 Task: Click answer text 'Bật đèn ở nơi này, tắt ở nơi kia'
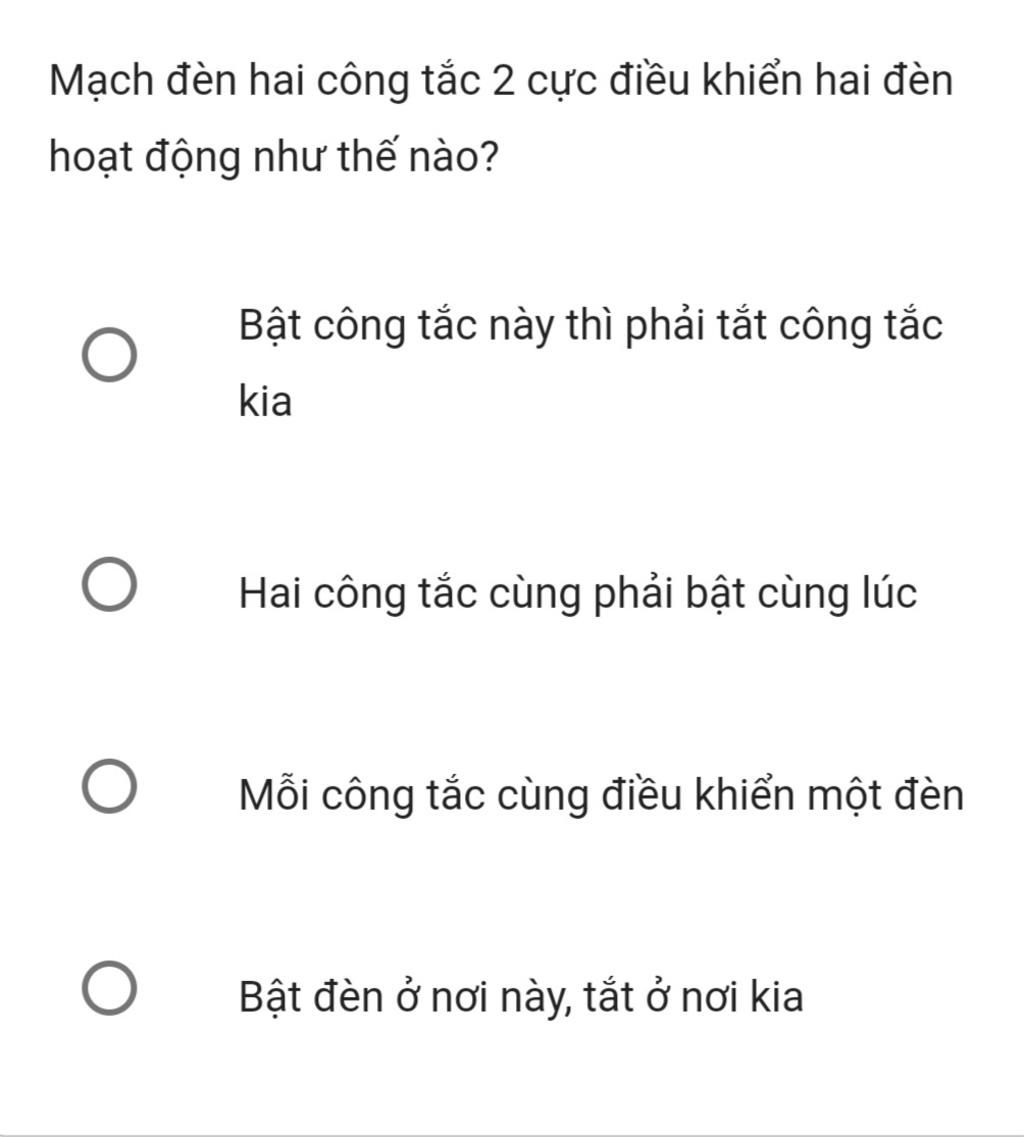coord(521,997)
